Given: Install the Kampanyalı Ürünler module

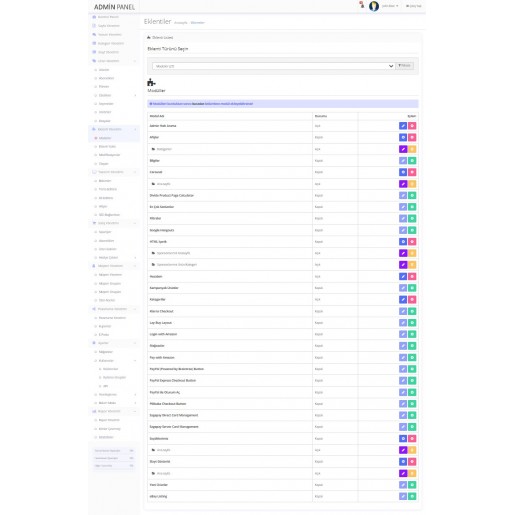Looking at the screenshot, I should click(x=412, y=288).
